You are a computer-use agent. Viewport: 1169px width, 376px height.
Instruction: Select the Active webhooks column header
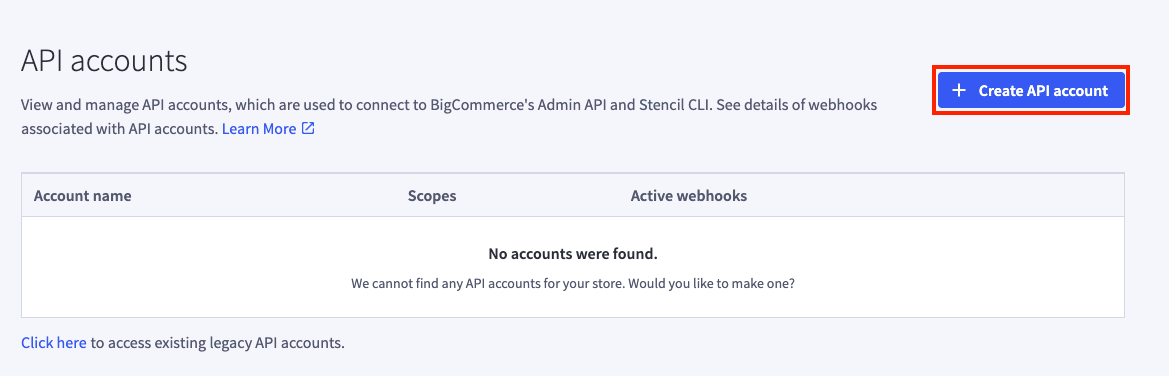tap(689, 195)
